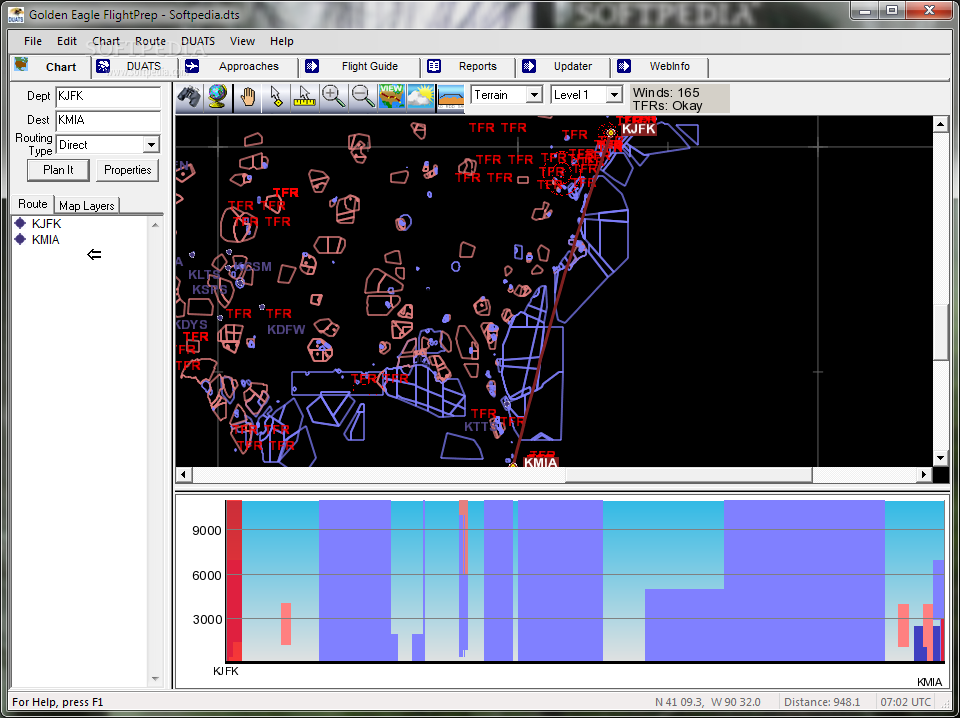
Task: Click the map horizontal scrollbar thumb
Action: tap(689, 474)
